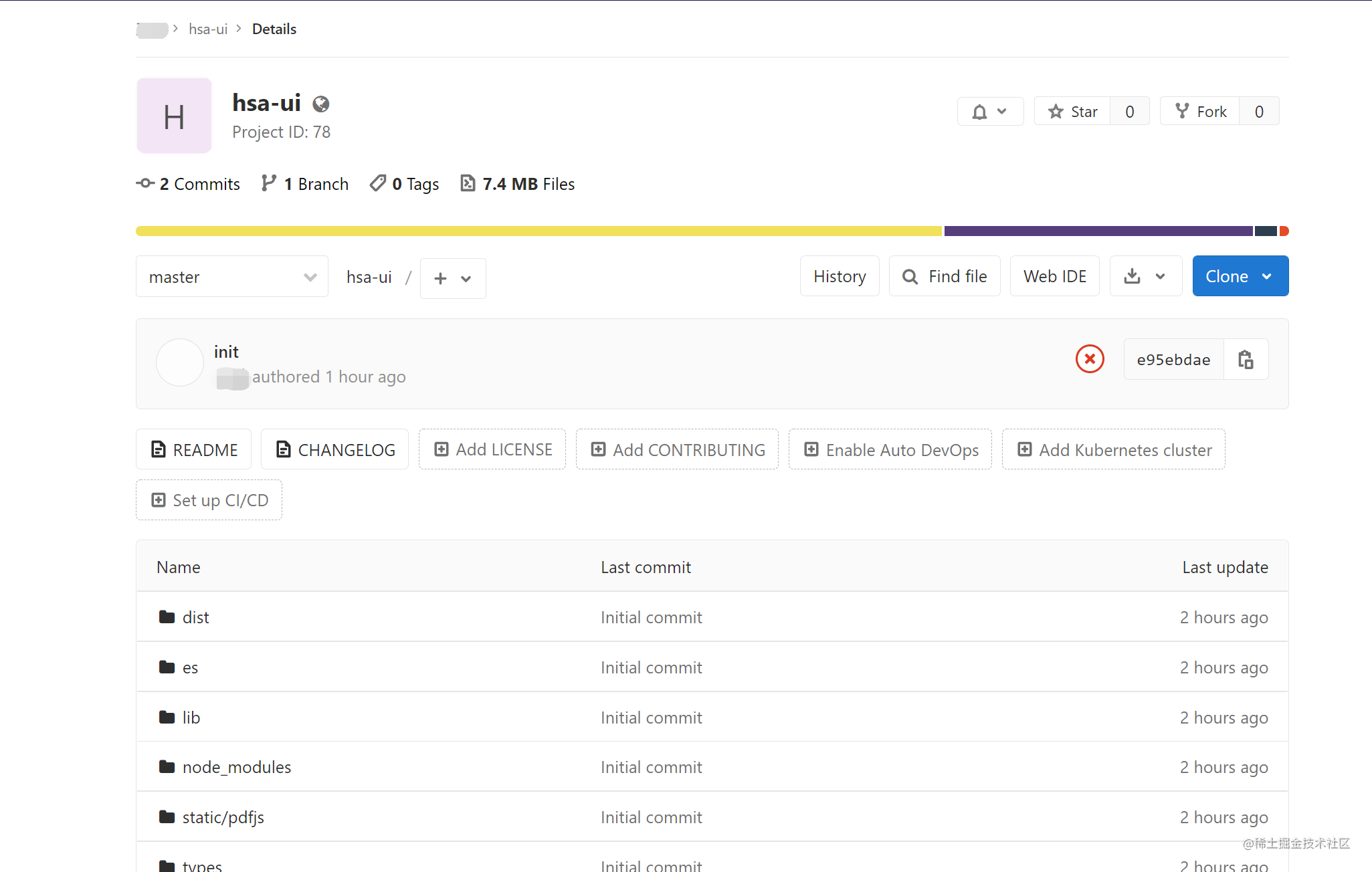This screenshot has width=1372, height=872.
Task: Click Initial commit in the dist row
Action: click(x=651, y=617)
